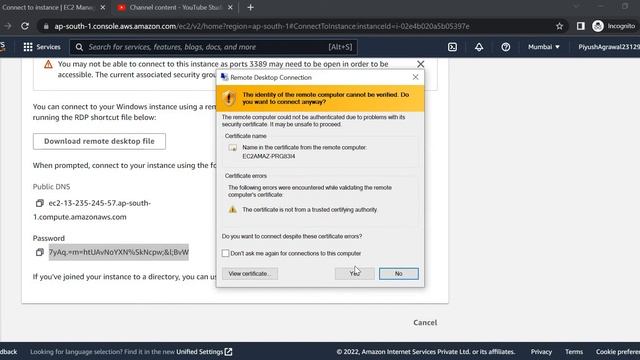Open Unified Settings link
Screen dimensions: 640x360
[x=204, y=352]
